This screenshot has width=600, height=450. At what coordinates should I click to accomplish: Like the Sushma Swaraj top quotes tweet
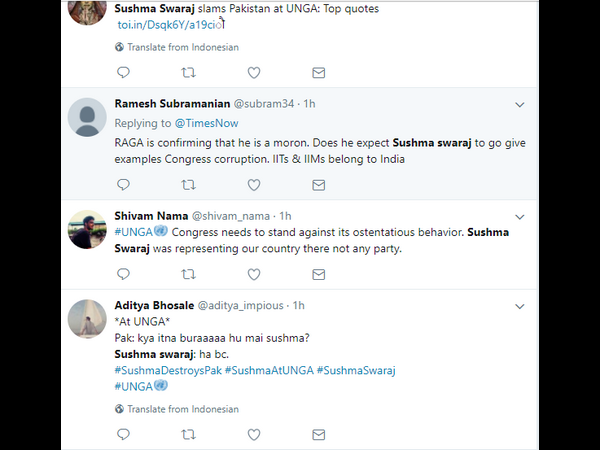254,72
